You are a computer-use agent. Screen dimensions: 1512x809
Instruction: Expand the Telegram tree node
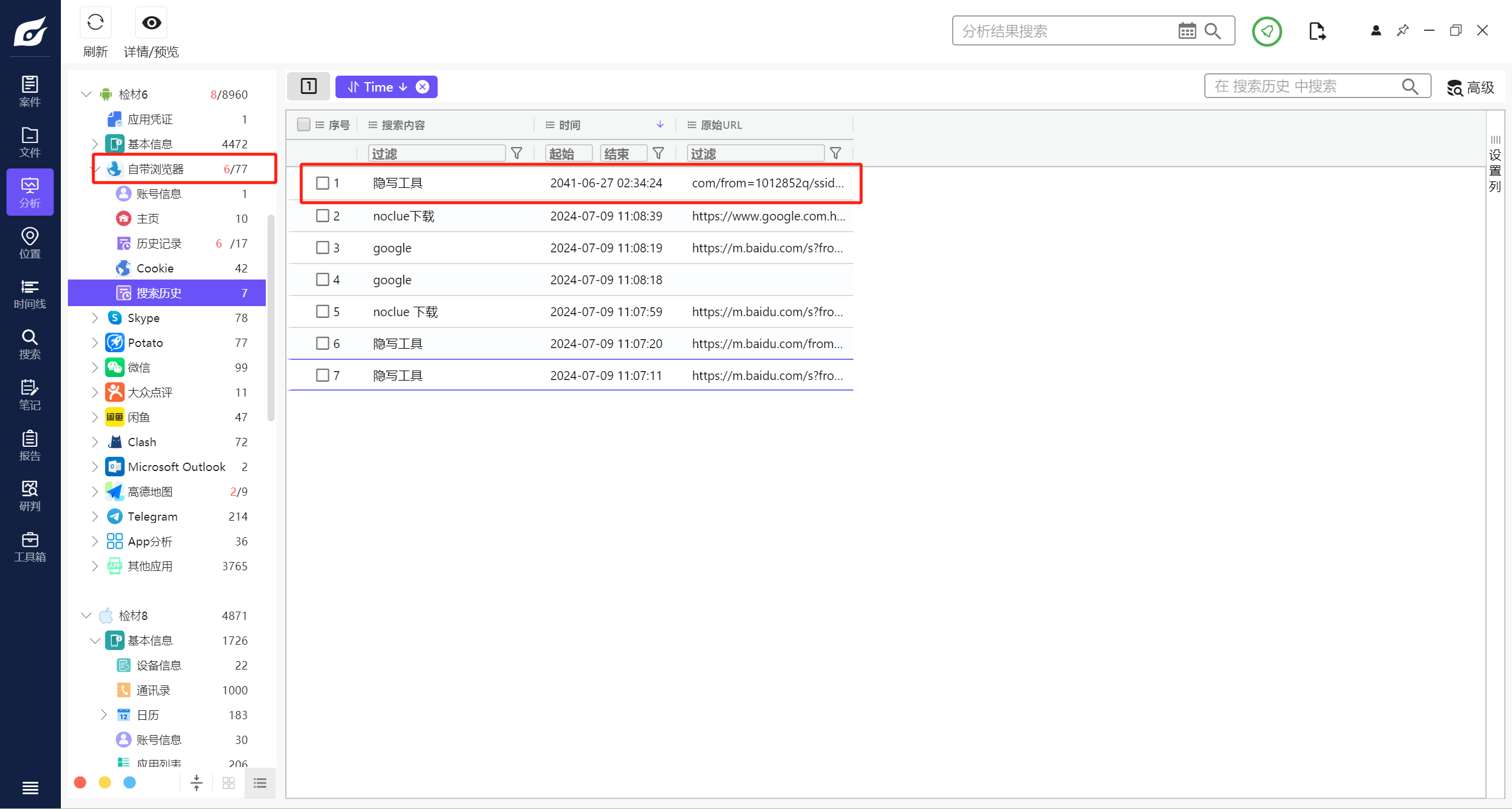(94, 516)
